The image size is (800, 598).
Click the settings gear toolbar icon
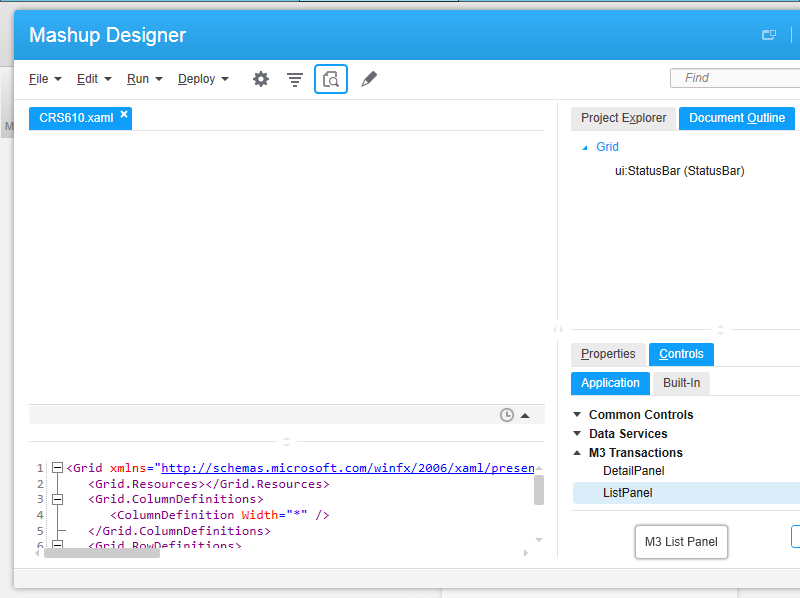pyautogui.click(x=261, y=79)
